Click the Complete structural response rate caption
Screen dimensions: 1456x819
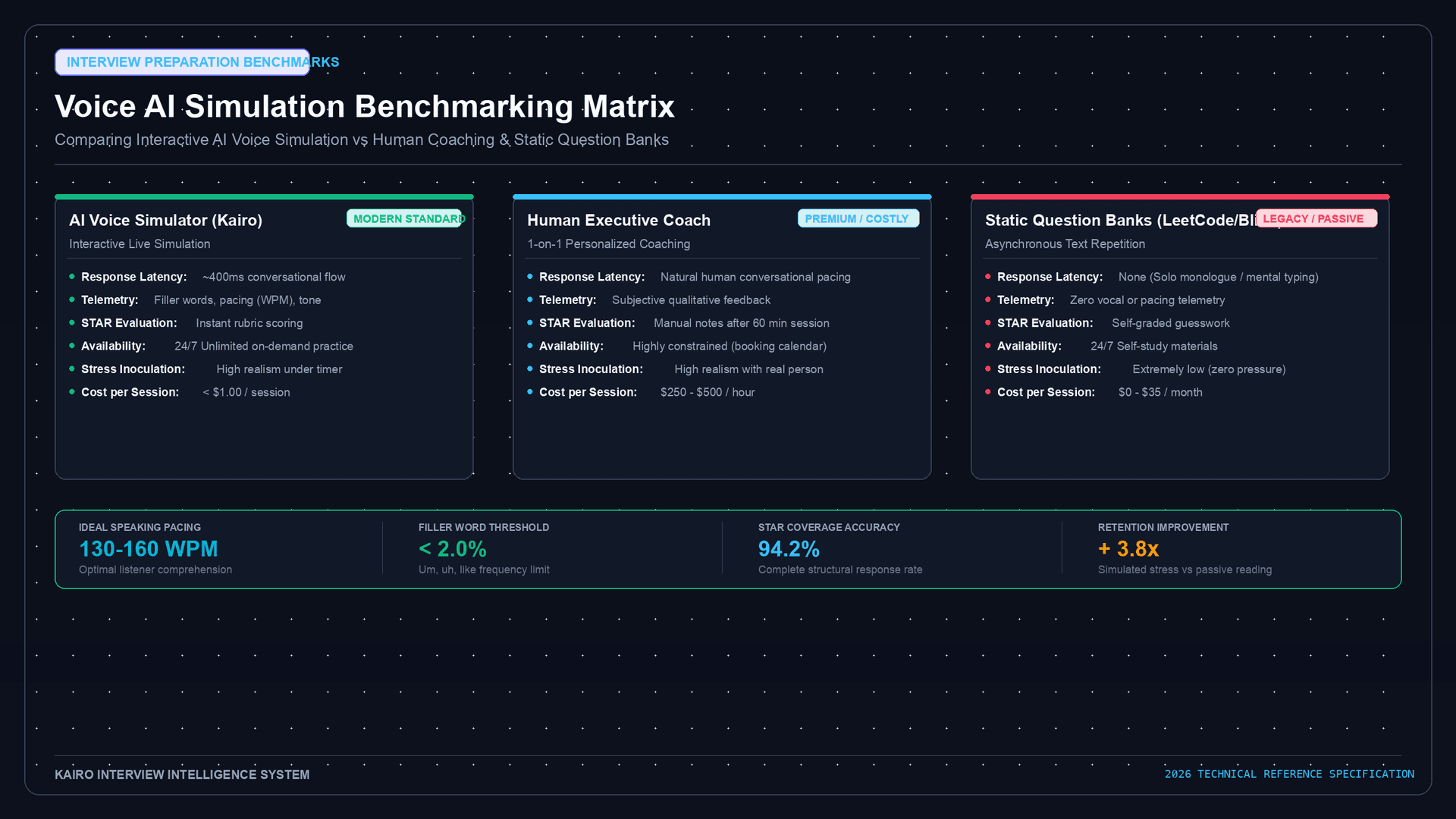tap(840, 570)
